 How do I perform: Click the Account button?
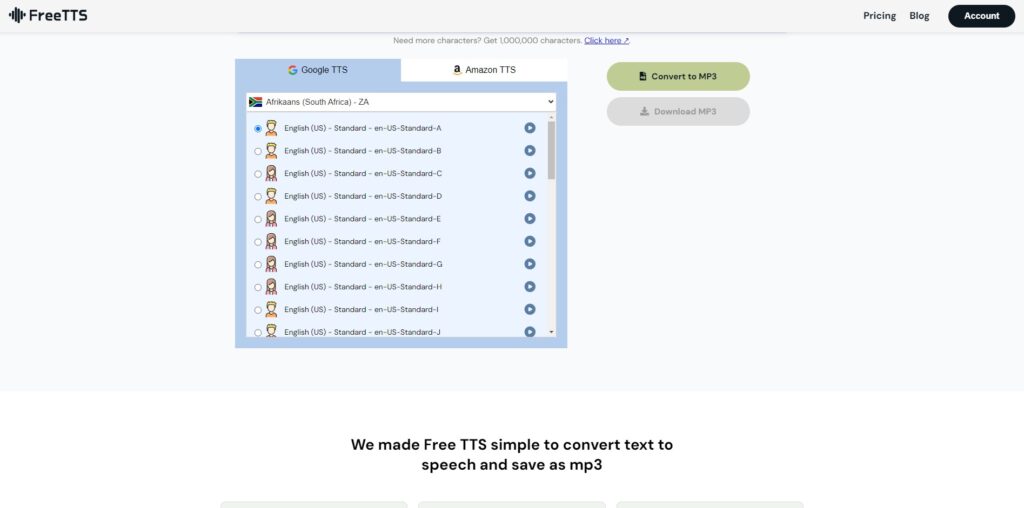point(982,16)
